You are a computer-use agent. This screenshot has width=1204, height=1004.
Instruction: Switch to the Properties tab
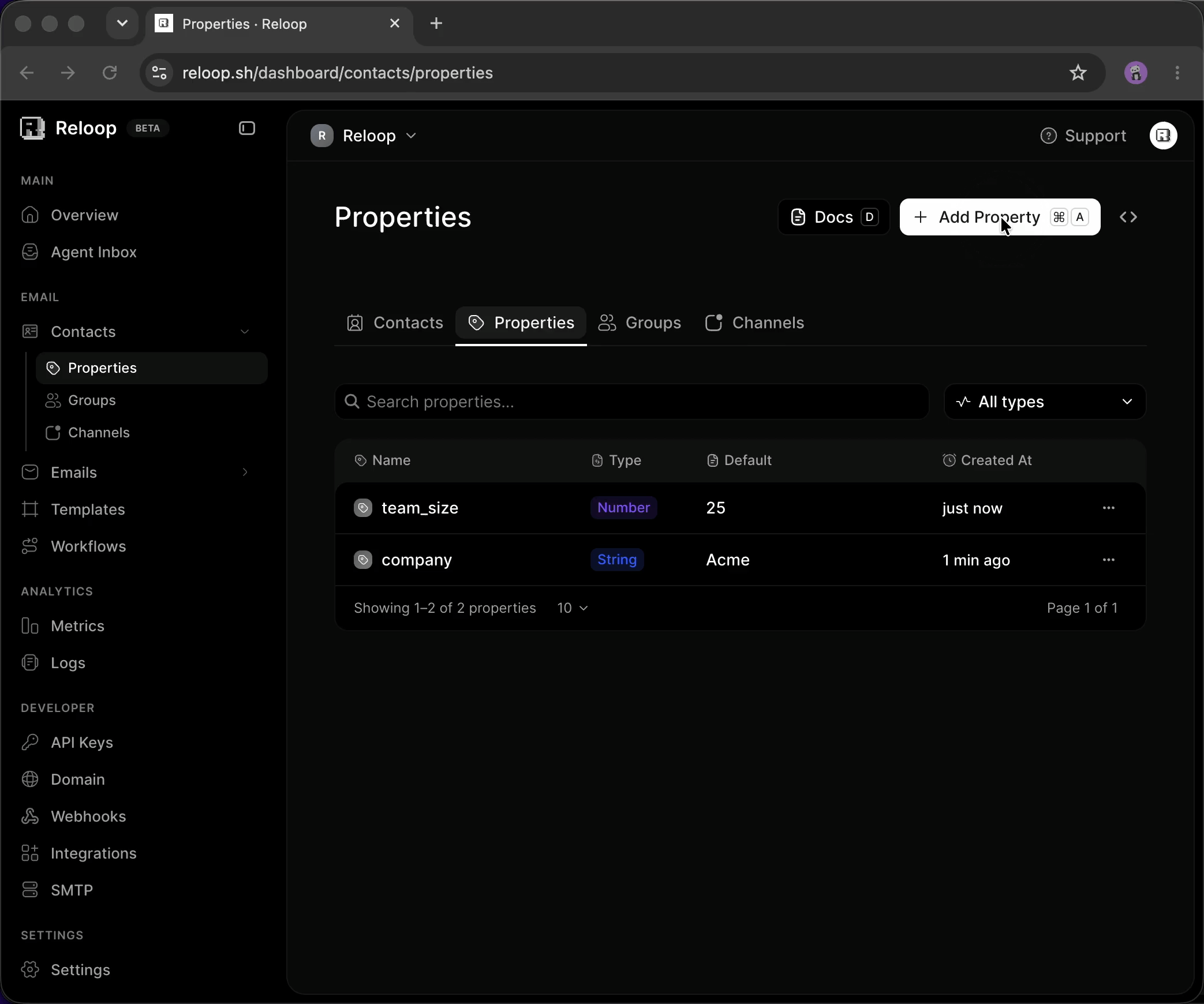click(x=521, y=323)
